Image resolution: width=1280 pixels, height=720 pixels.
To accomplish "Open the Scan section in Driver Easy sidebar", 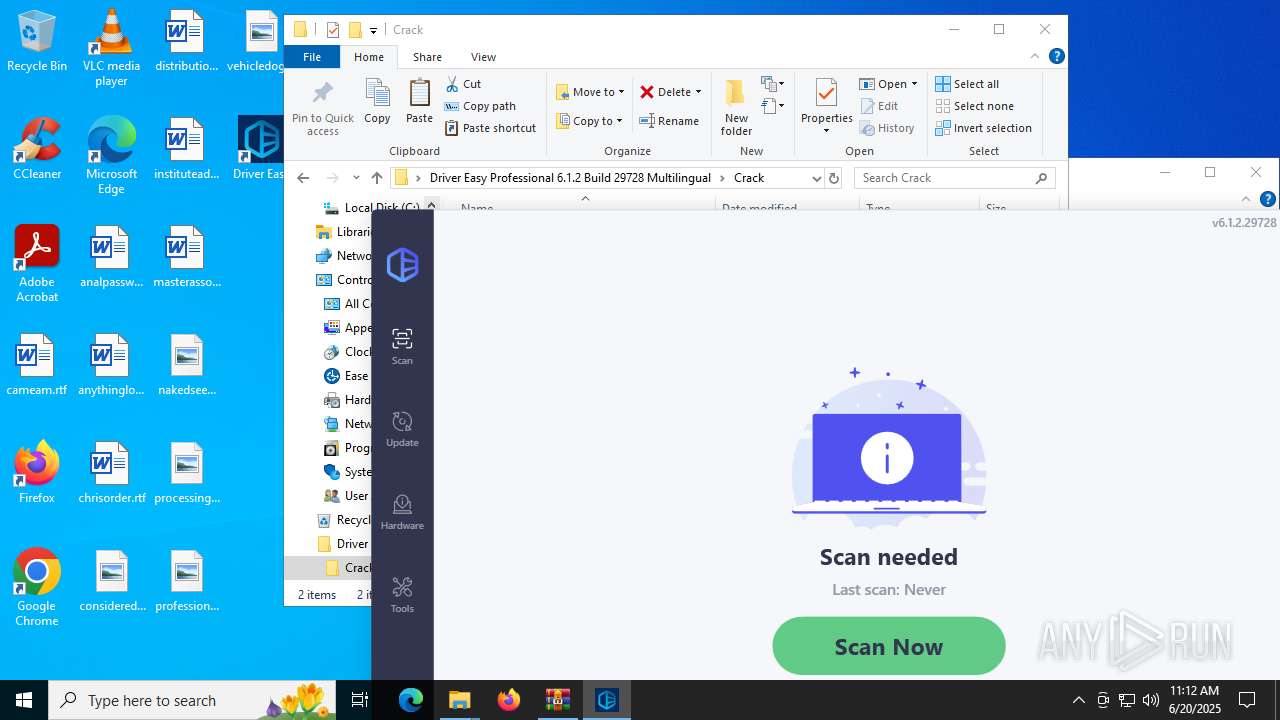I will [402, 346].
